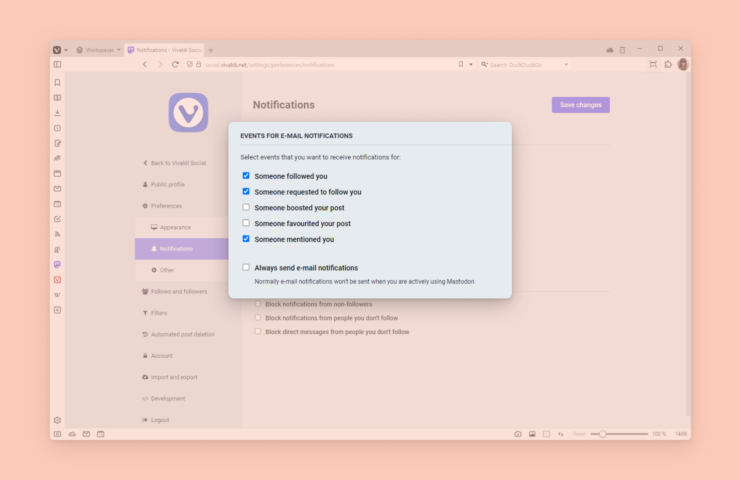This screenshot has width=740, height=480.
Task: Select Notifications in the settings sidebar
Action: (182, 249)
